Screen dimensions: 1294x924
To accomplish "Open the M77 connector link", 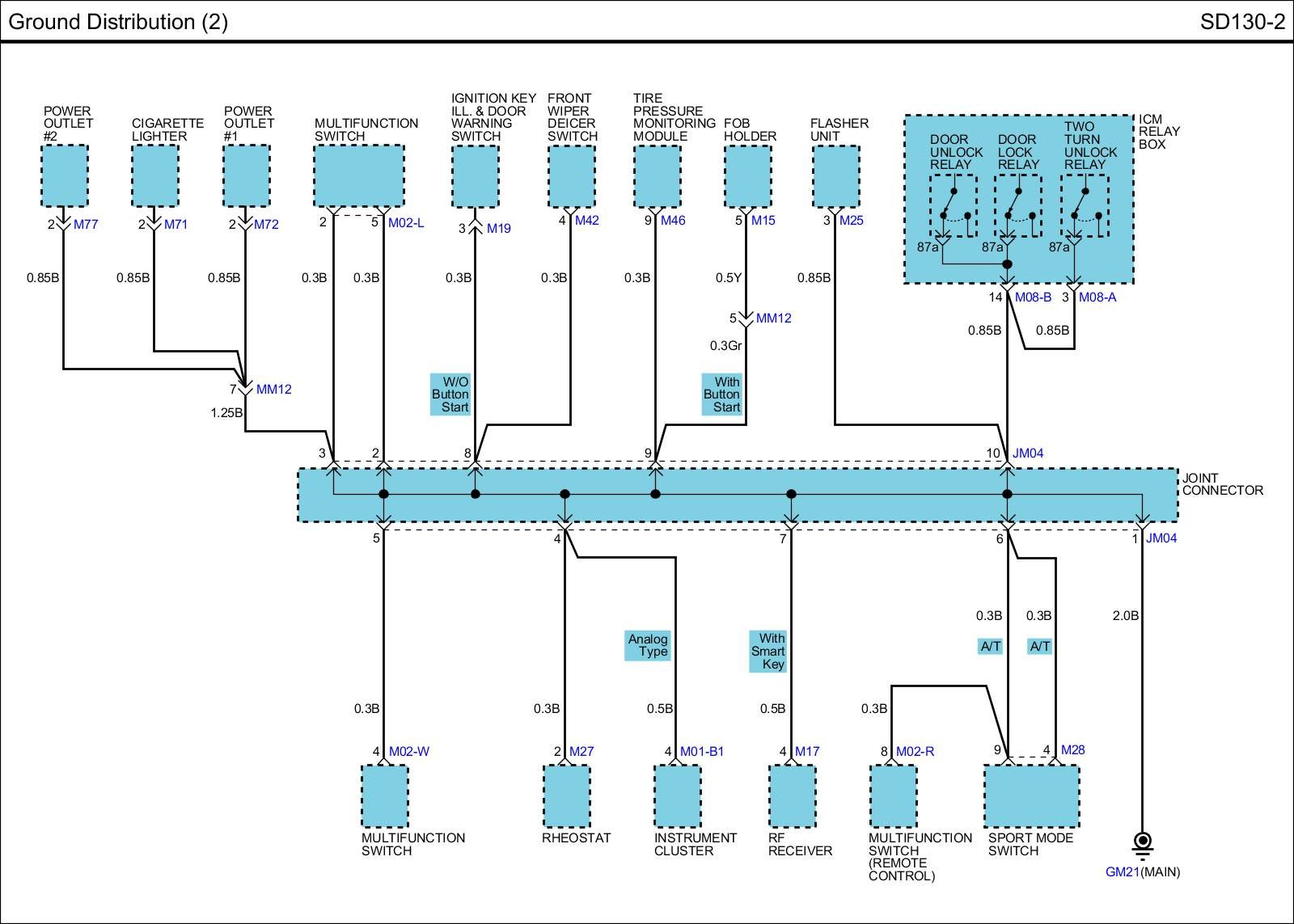I will (86, 225).
